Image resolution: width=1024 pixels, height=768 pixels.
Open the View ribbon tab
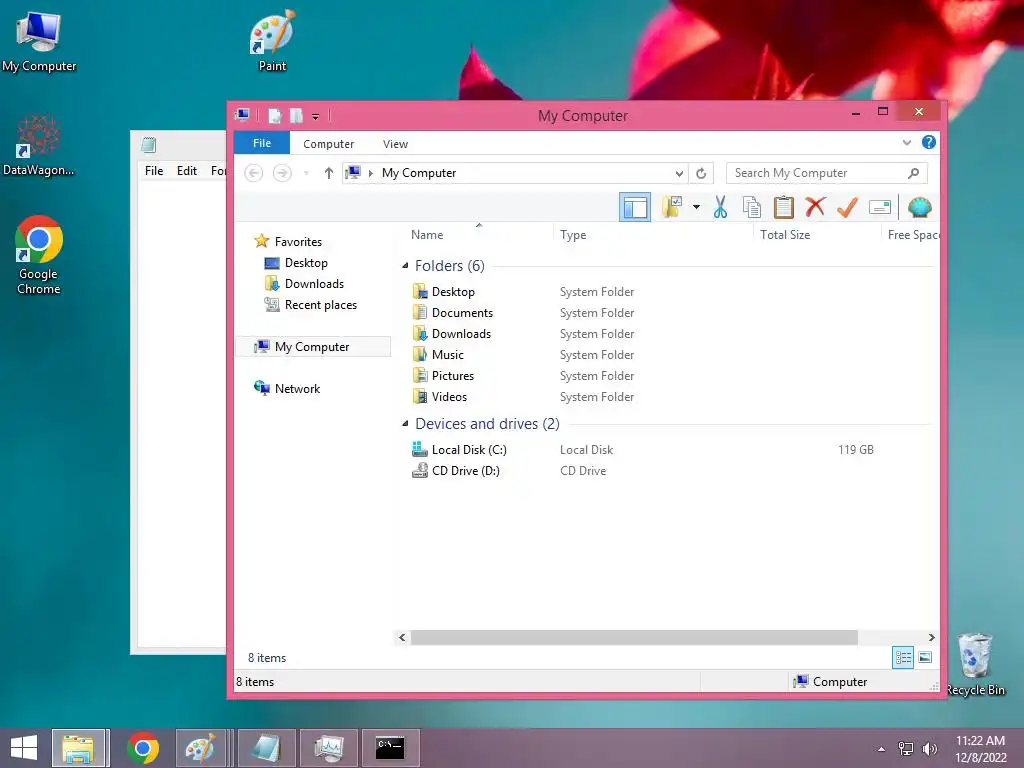point(395,144)
